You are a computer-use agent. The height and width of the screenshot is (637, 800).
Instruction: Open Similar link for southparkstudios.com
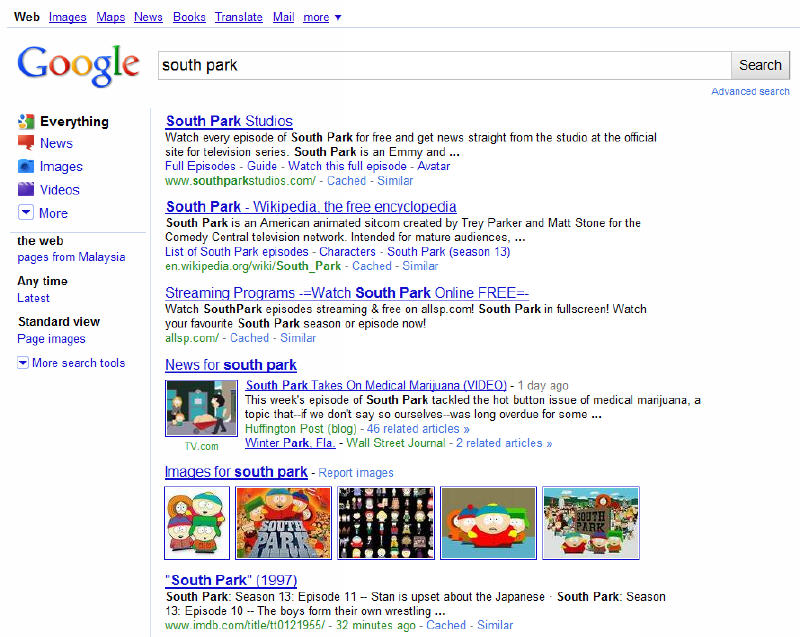tap(395, 181)
